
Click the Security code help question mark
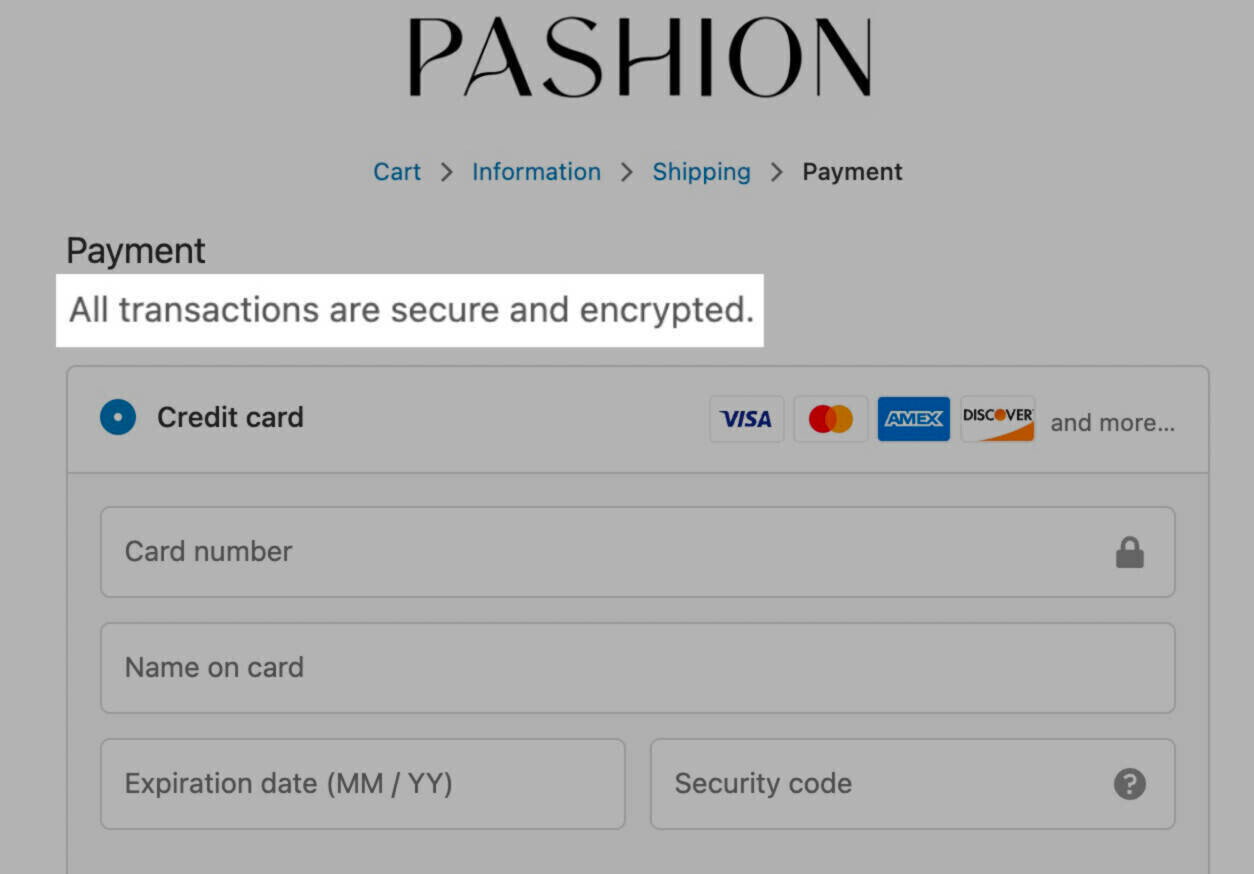click(1129, 784)
